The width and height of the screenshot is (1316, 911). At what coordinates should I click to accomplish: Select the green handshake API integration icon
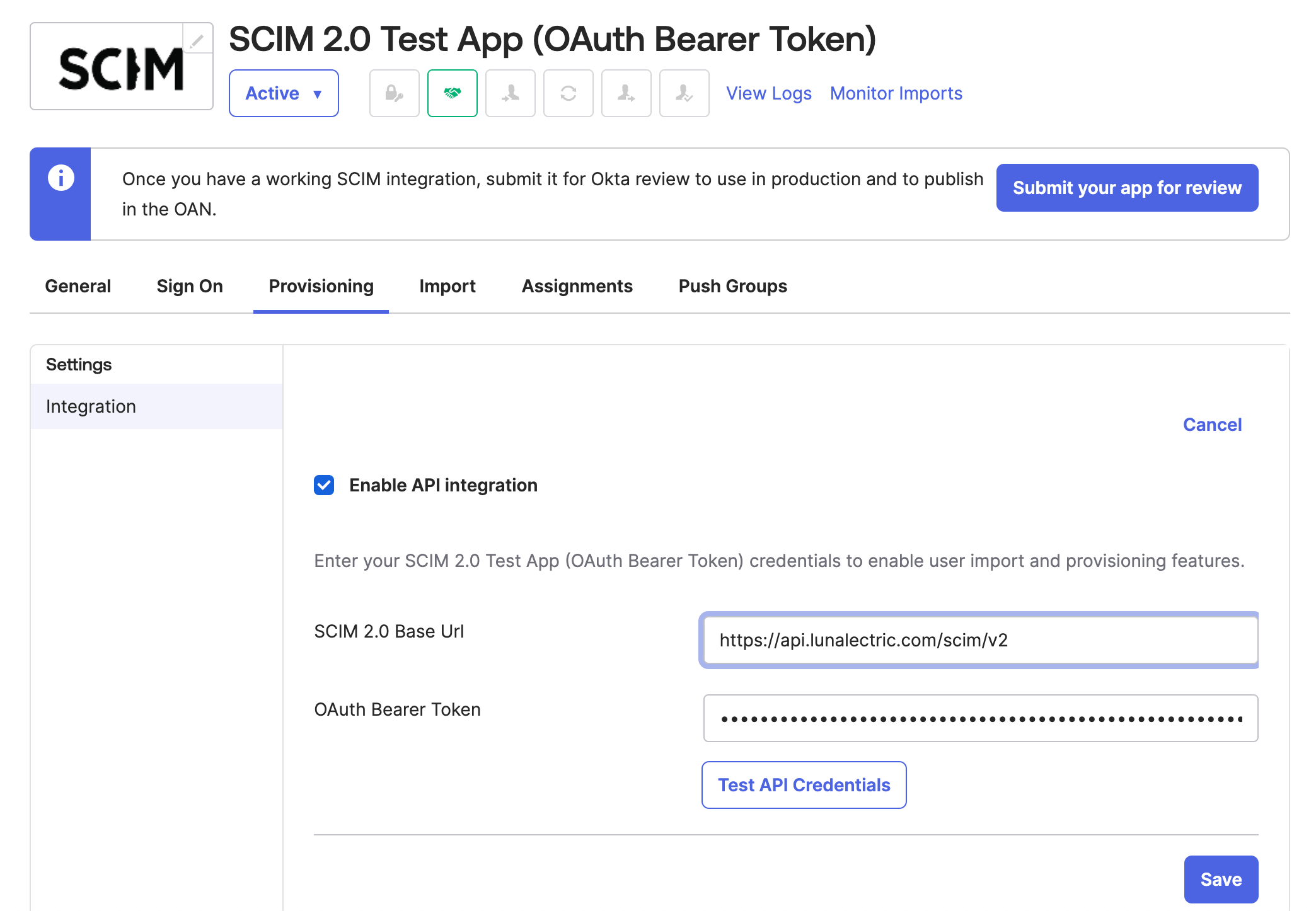pos(453,93)
